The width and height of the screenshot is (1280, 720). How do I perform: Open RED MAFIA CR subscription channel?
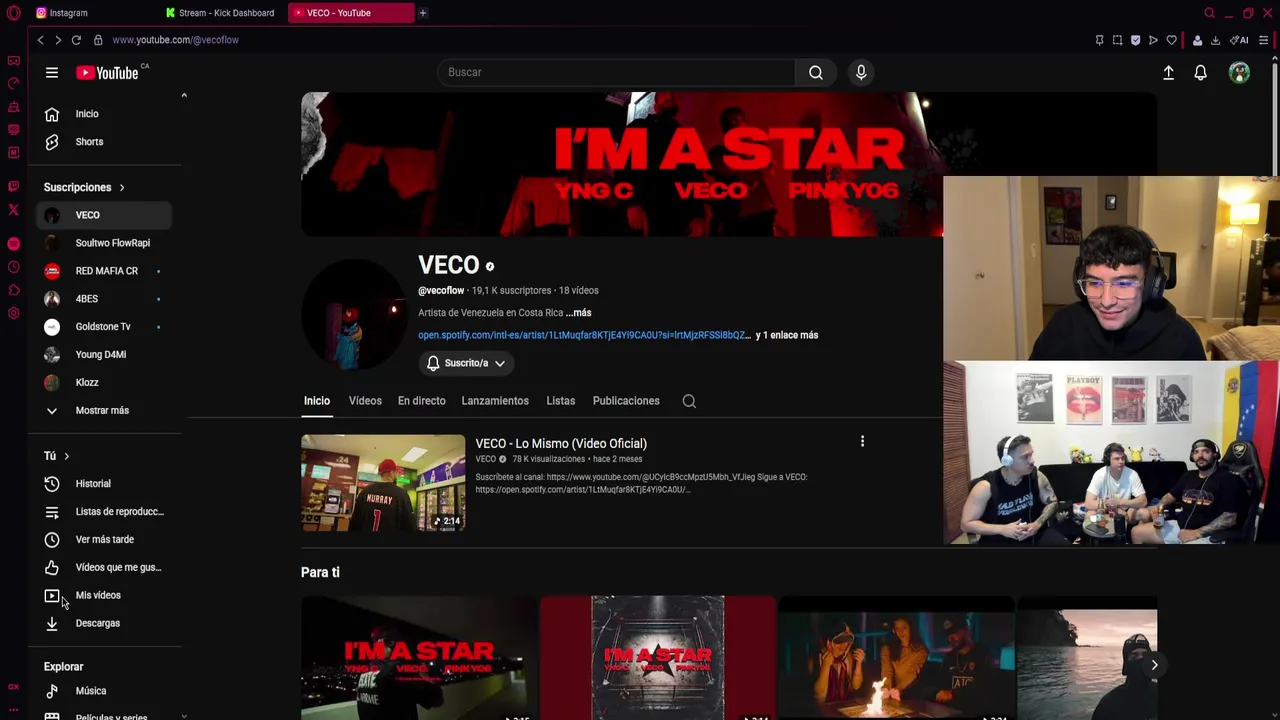(x=104, y=271)
